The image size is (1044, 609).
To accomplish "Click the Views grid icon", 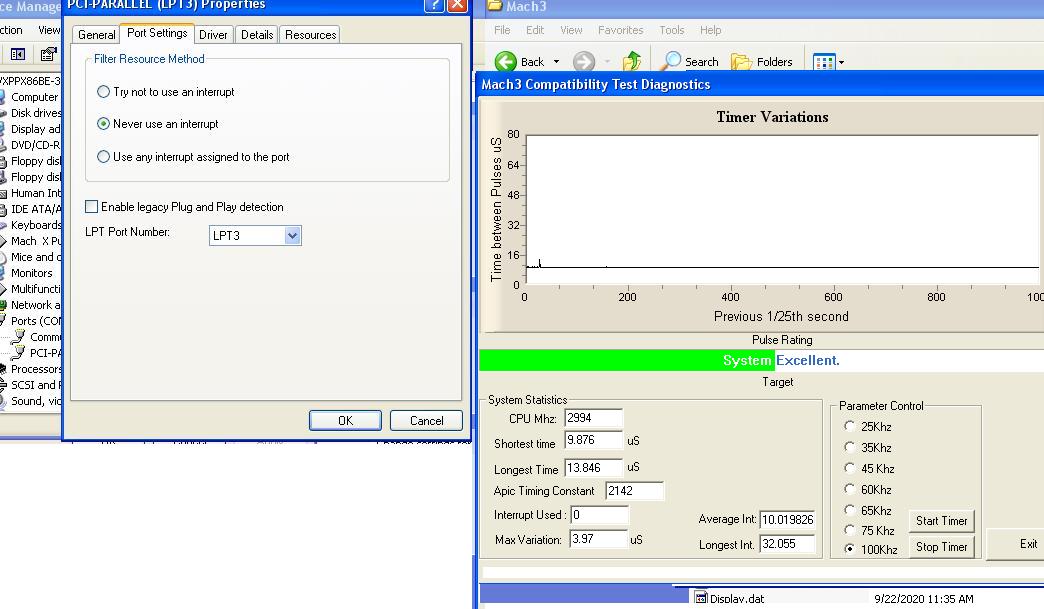I will coord(824,62).
